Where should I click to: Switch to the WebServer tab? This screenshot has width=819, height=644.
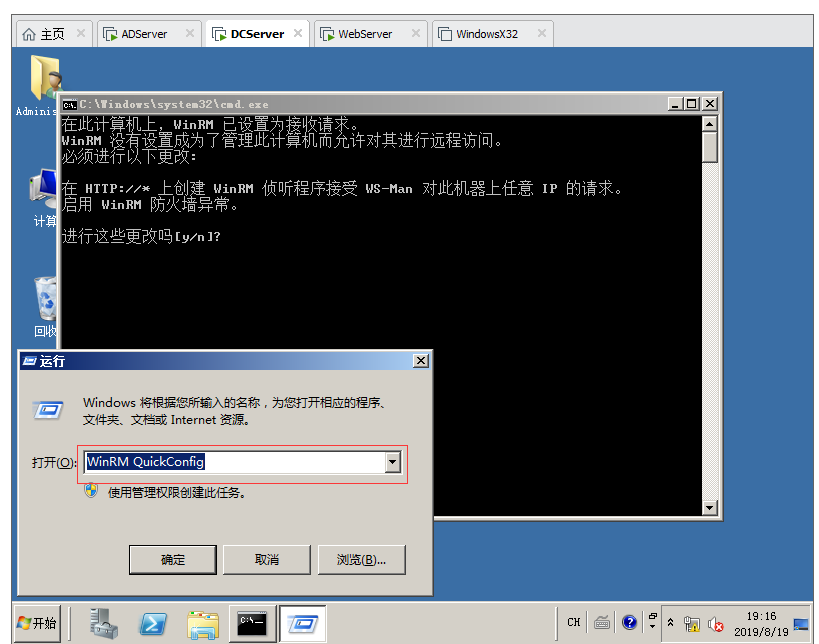pos(364,34)
